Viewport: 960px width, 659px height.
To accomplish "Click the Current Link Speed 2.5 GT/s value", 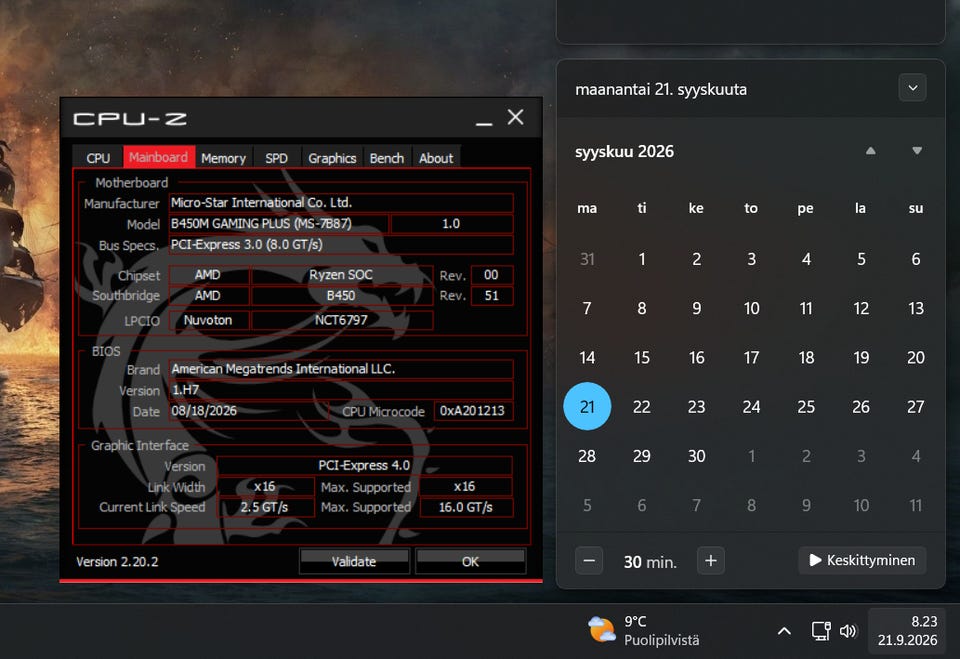I will click(x=265, y=508).
